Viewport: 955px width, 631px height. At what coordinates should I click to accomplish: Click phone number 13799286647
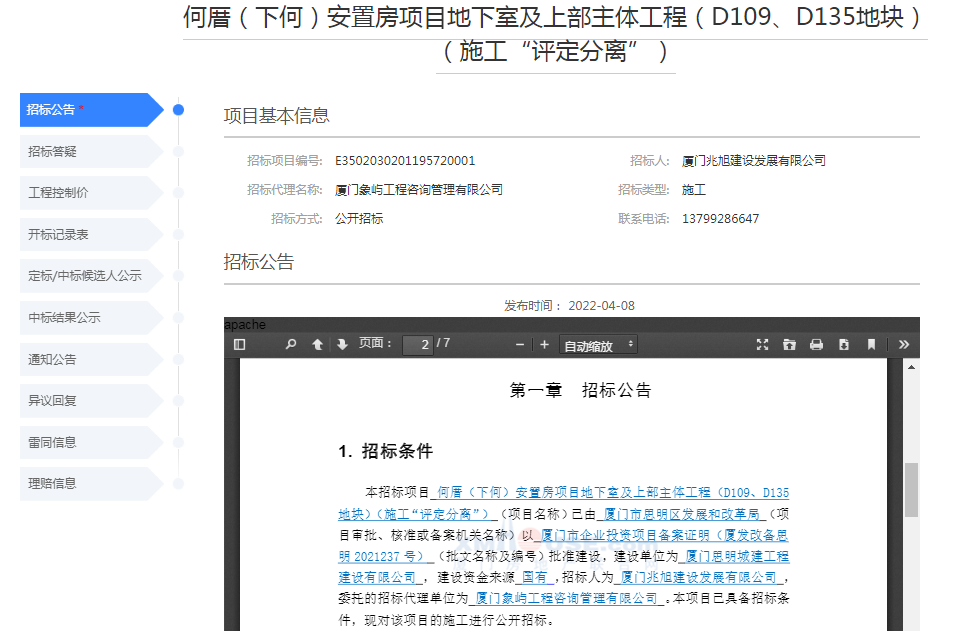tap(721, 219)
